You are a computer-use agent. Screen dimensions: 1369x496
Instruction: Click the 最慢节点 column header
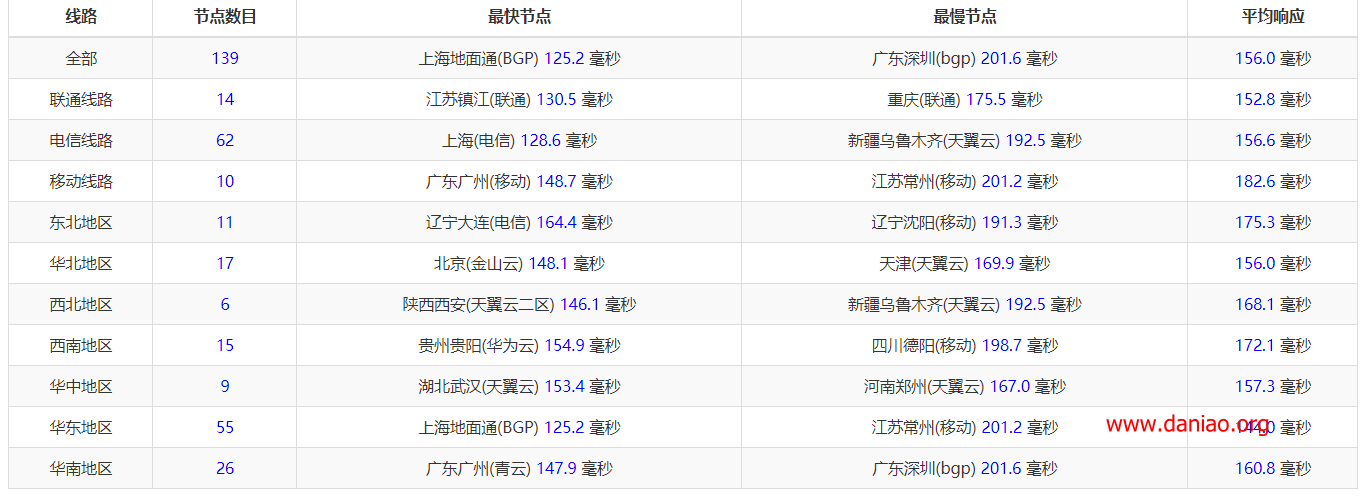point(964,17)
